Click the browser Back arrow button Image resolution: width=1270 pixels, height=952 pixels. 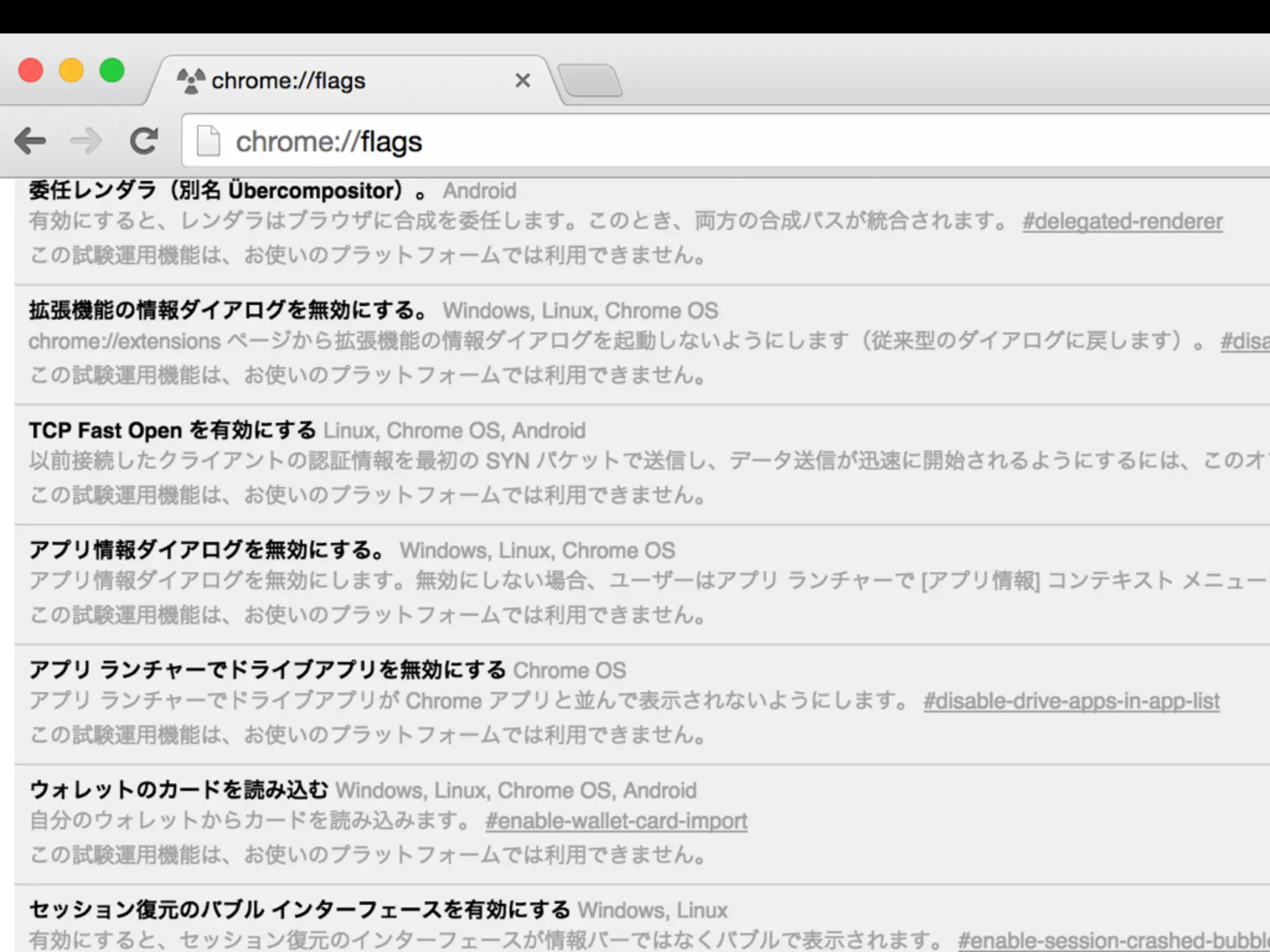pyautogui.click(x=30, y=141)
